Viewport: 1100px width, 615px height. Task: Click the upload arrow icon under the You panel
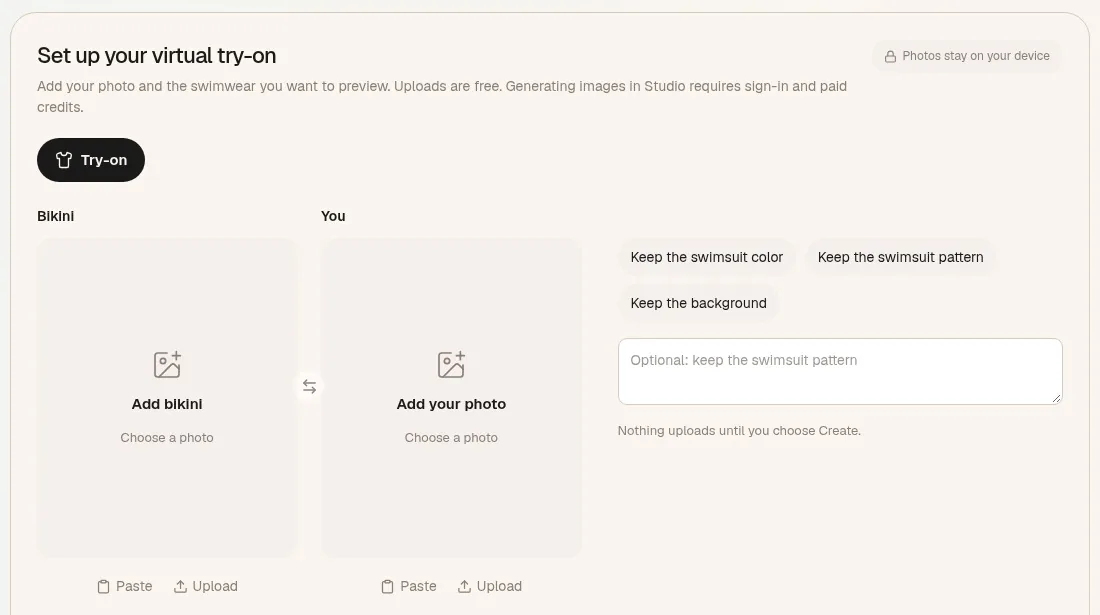[x=464, y=586]
